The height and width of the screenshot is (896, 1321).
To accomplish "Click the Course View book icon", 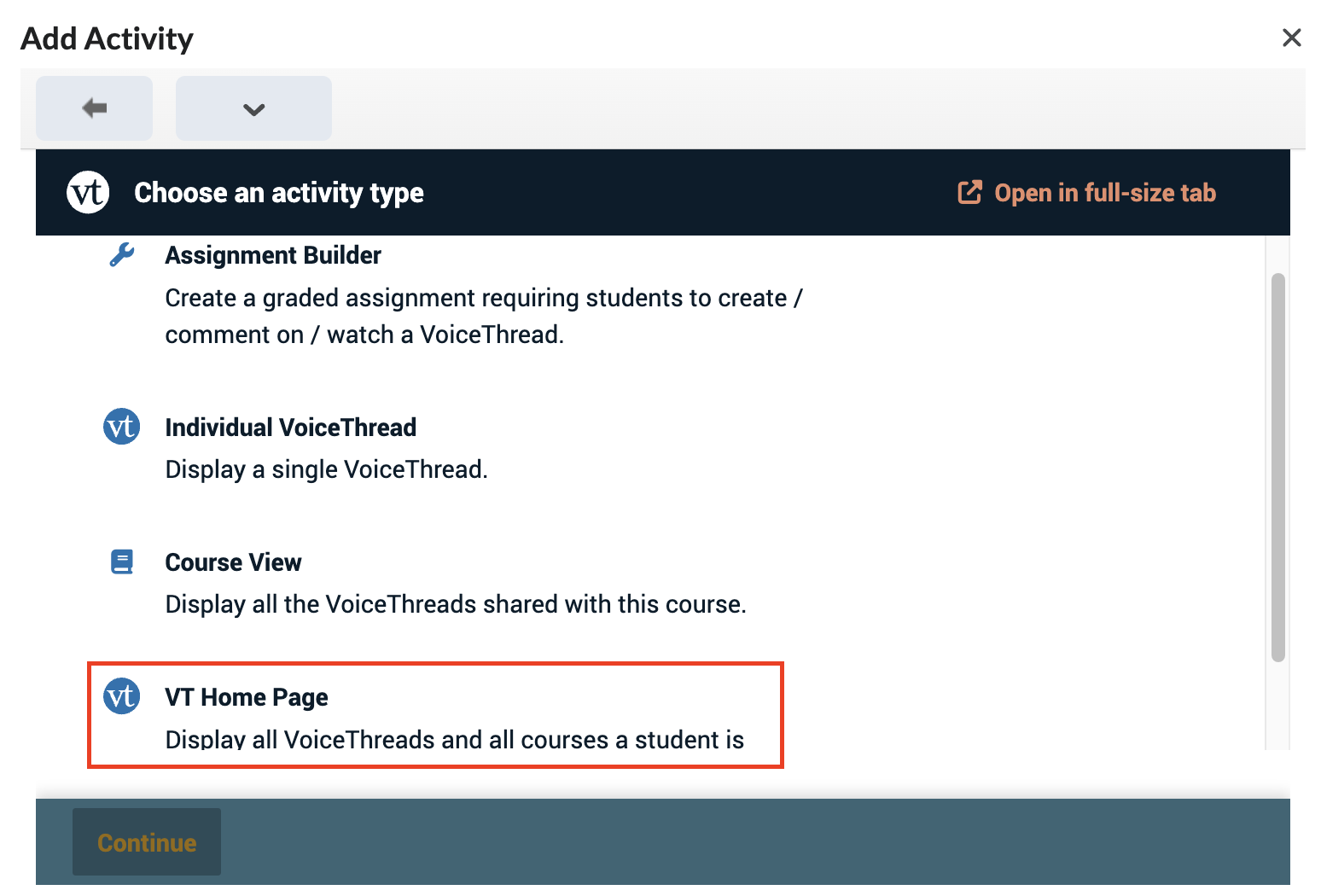I will [122, 561].
